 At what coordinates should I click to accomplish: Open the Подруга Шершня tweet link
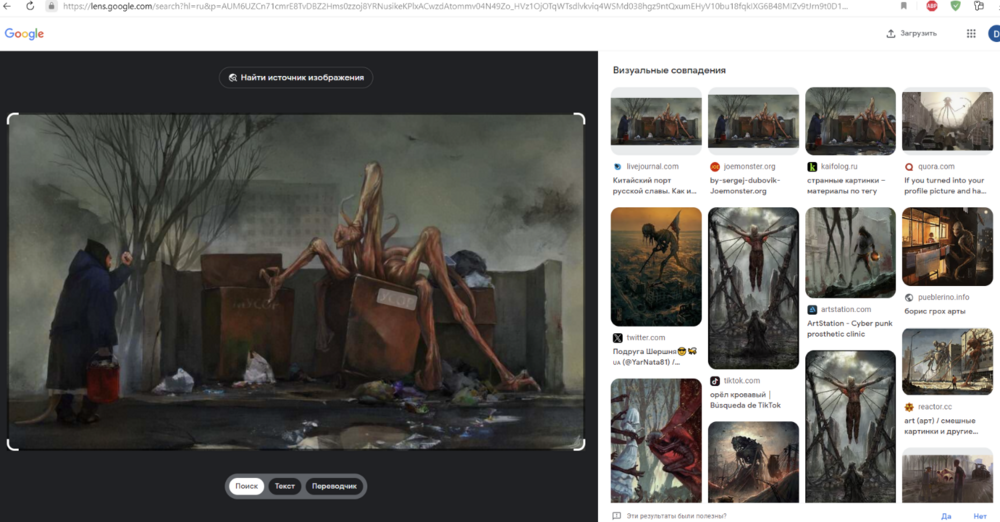point(655,357)
